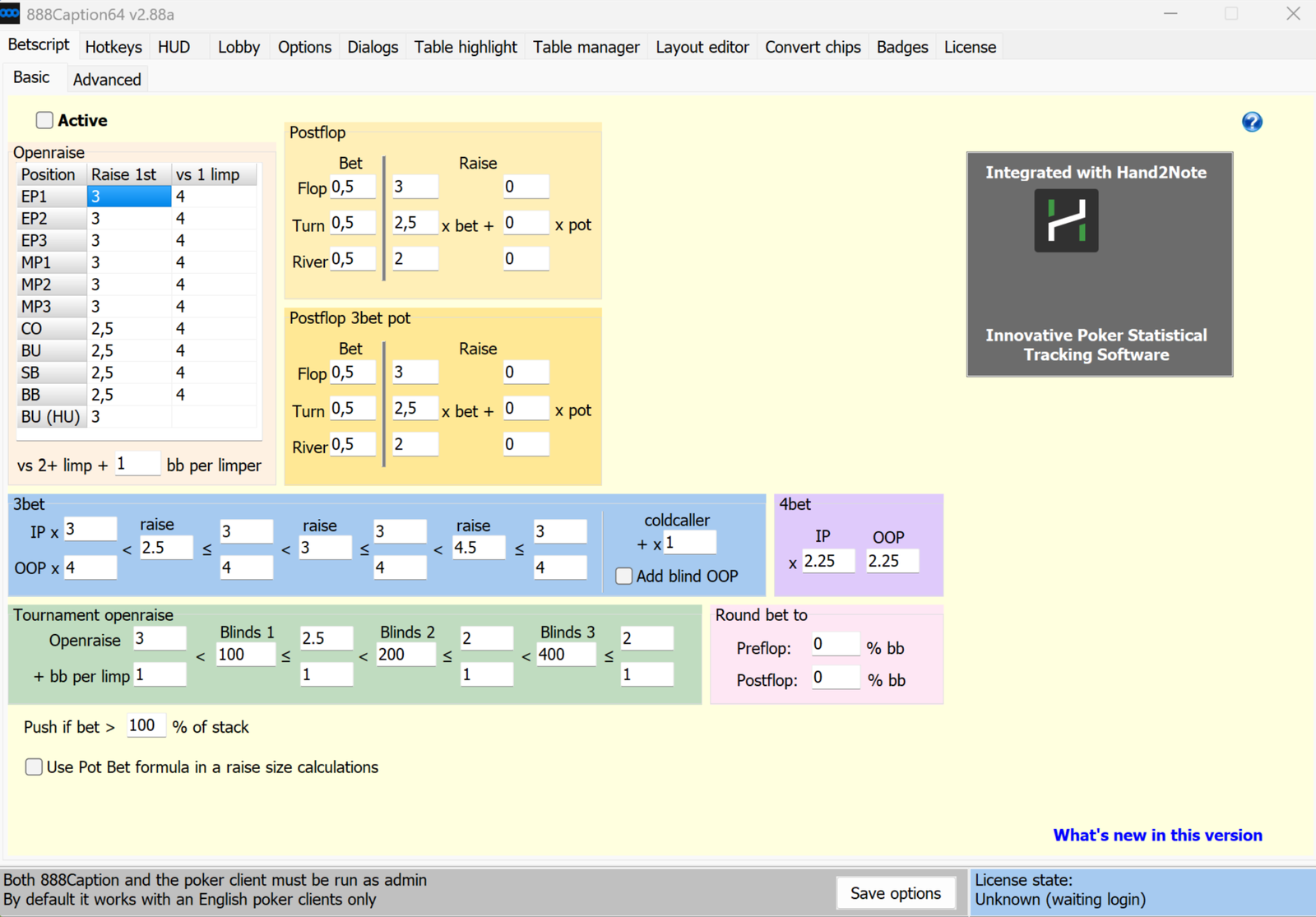This screenshot has width=1316, height=917.
Task: Open What's new in this version link
Action: [1157, 836]
